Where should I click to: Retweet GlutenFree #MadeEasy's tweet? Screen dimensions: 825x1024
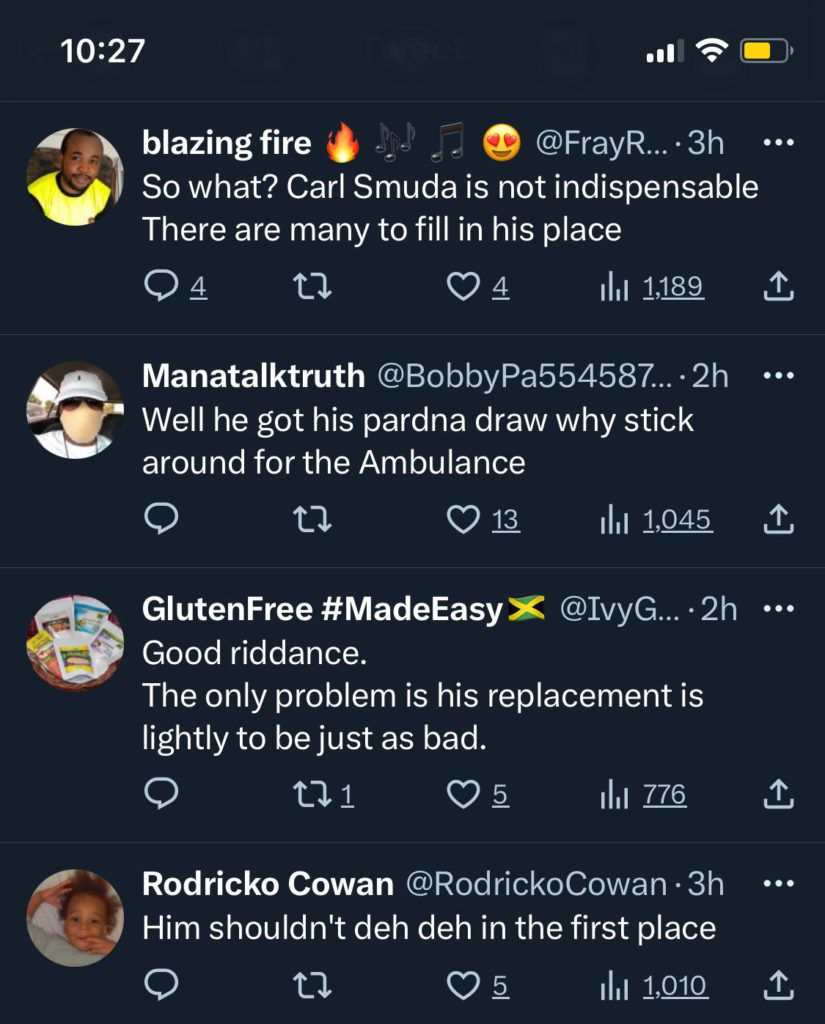312,794
